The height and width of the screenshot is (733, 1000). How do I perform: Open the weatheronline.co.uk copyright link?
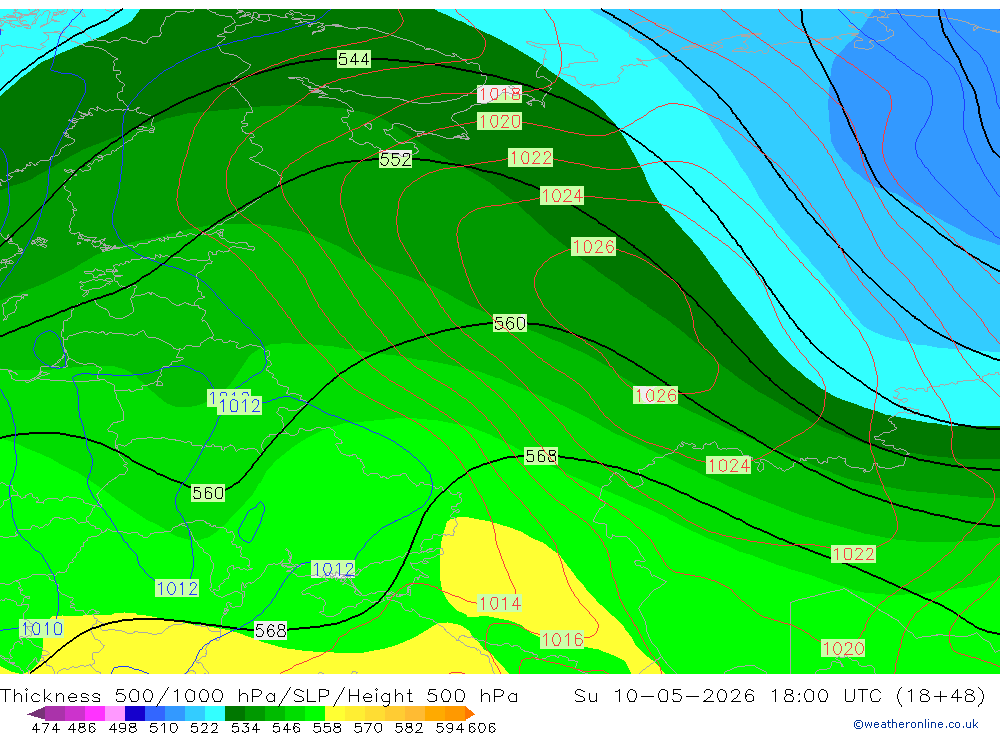click(916, 724)
